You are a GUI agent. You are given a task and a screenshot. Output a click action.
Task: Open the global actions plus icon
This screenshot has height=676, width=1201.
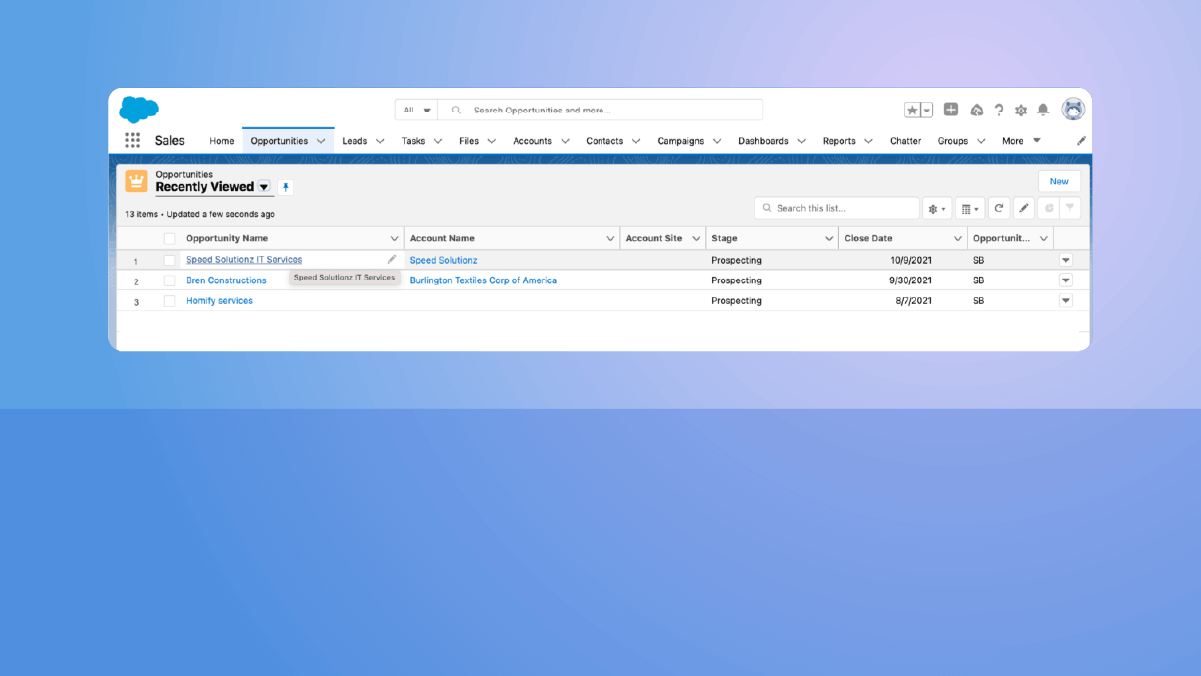[x=951, y=110]
